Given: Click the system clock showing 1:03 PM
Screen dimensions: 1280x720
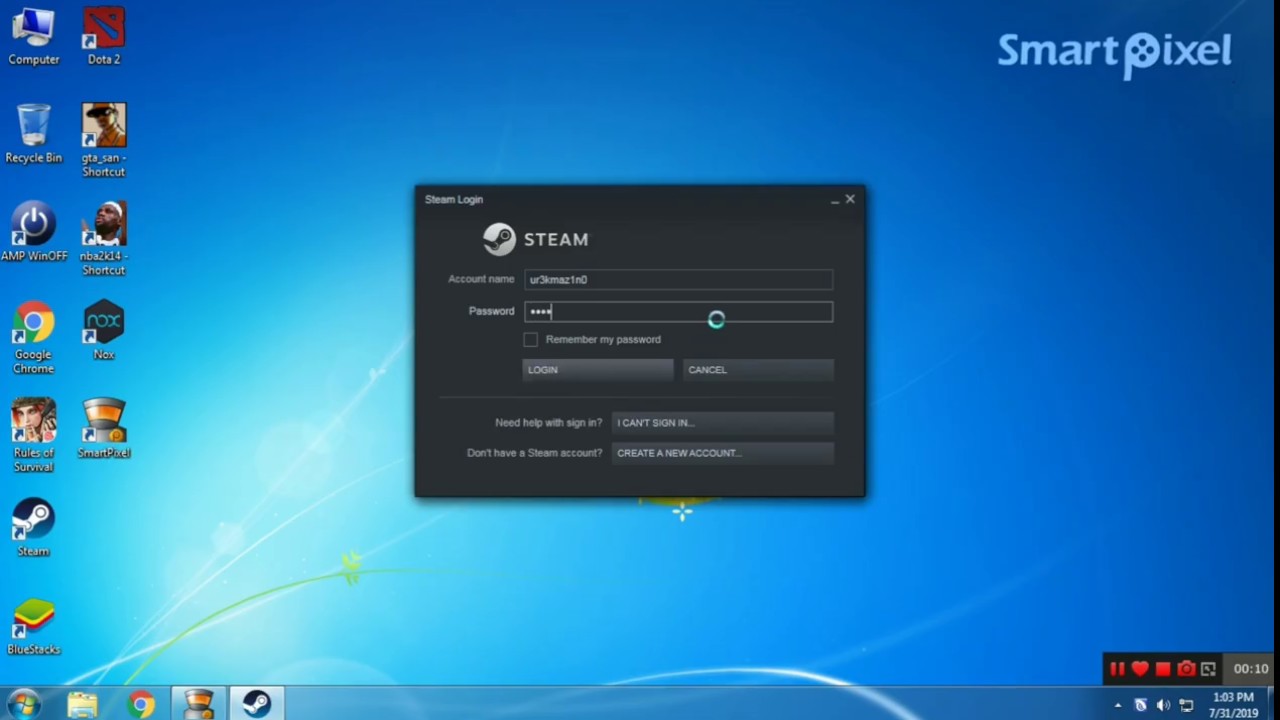Looking at the screenshot, I should pos(1233,705).
